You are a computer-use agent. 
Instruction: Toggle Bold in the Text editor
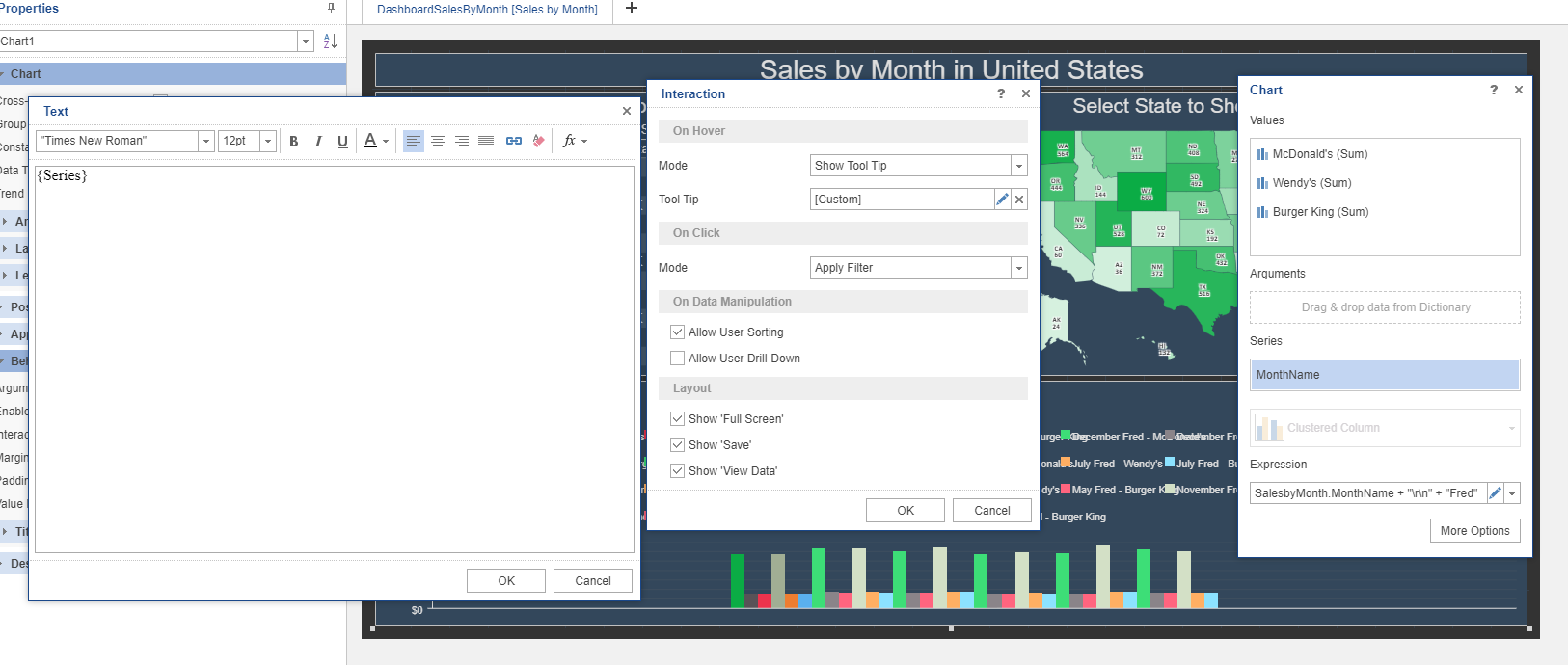pos(294,141)
